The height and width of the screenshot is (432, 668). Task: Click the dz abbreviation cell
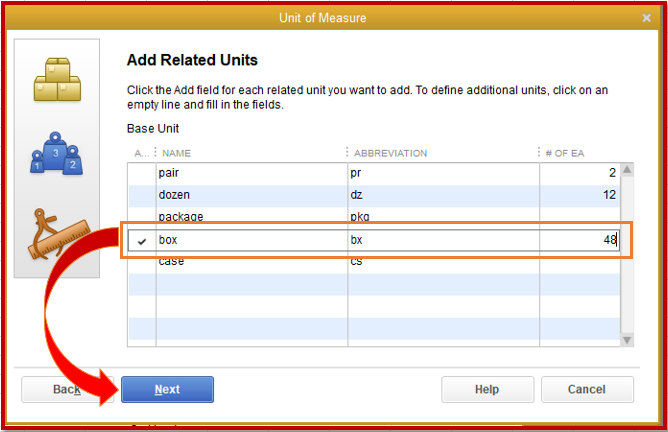click(443, 196)
